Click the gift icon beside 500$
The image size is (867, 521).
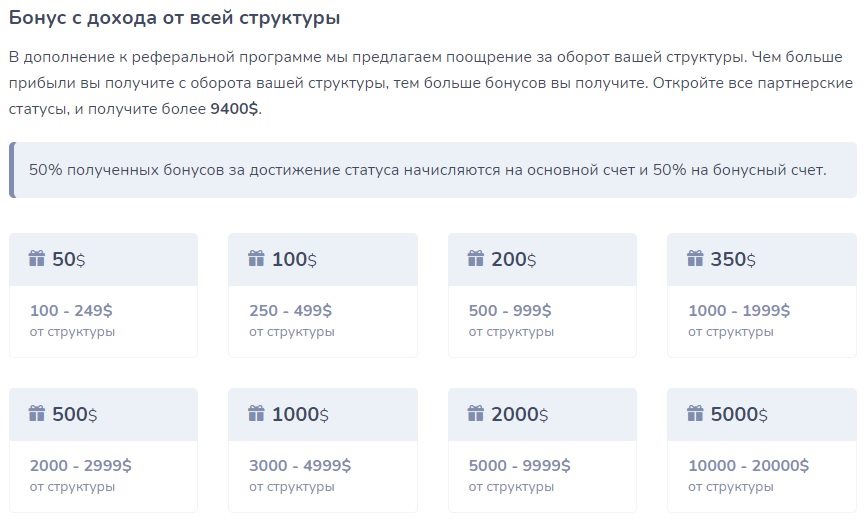36,413
